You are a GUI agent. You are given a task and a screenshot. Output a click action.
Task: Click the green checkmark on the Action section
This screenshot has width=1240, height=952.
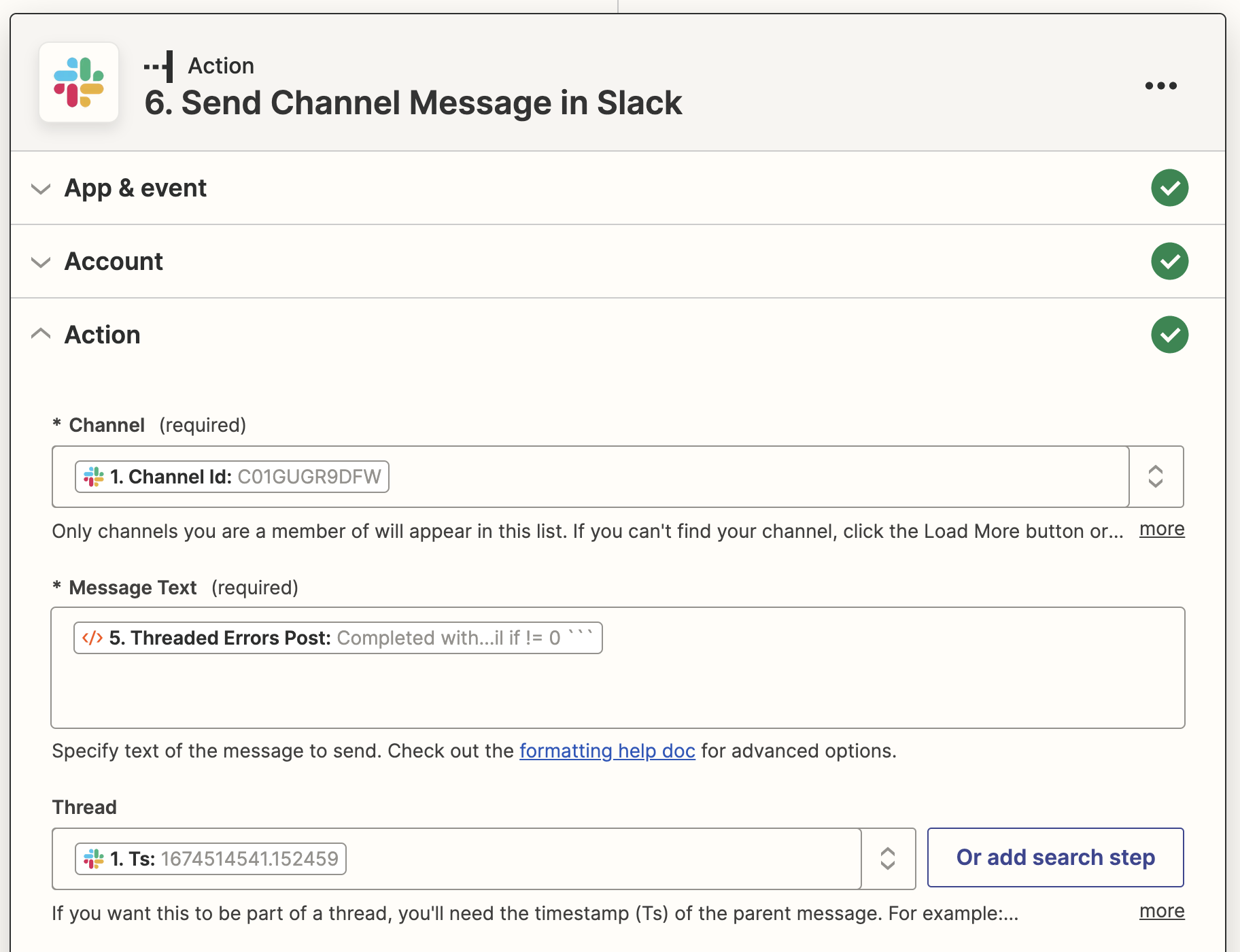pos(1169,335)
